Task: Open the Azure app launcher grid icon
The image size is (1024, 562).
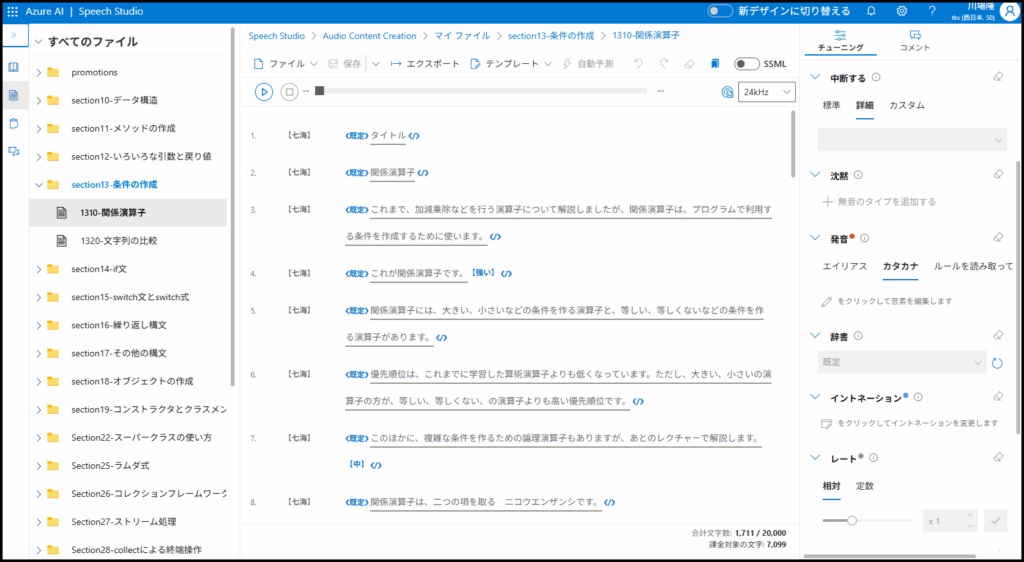Action: (13, 11)
